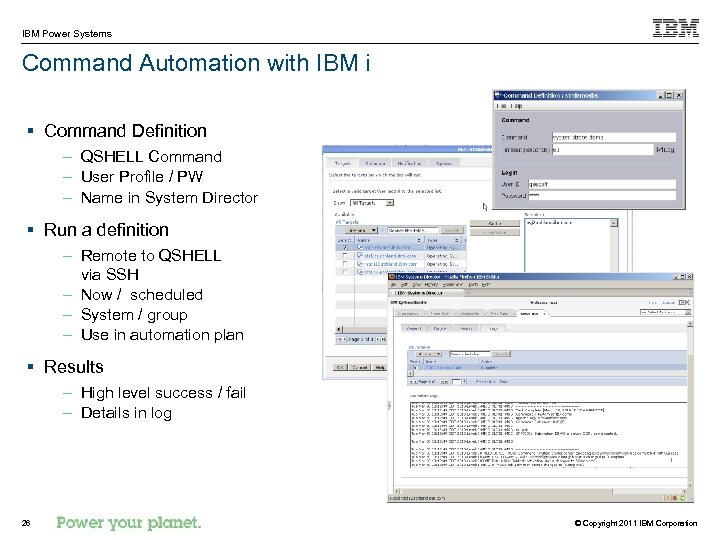The height and width of the screenshot is (540, 720).
Task: Click the last green status bar icon in browser
Action: coord(683,498)
